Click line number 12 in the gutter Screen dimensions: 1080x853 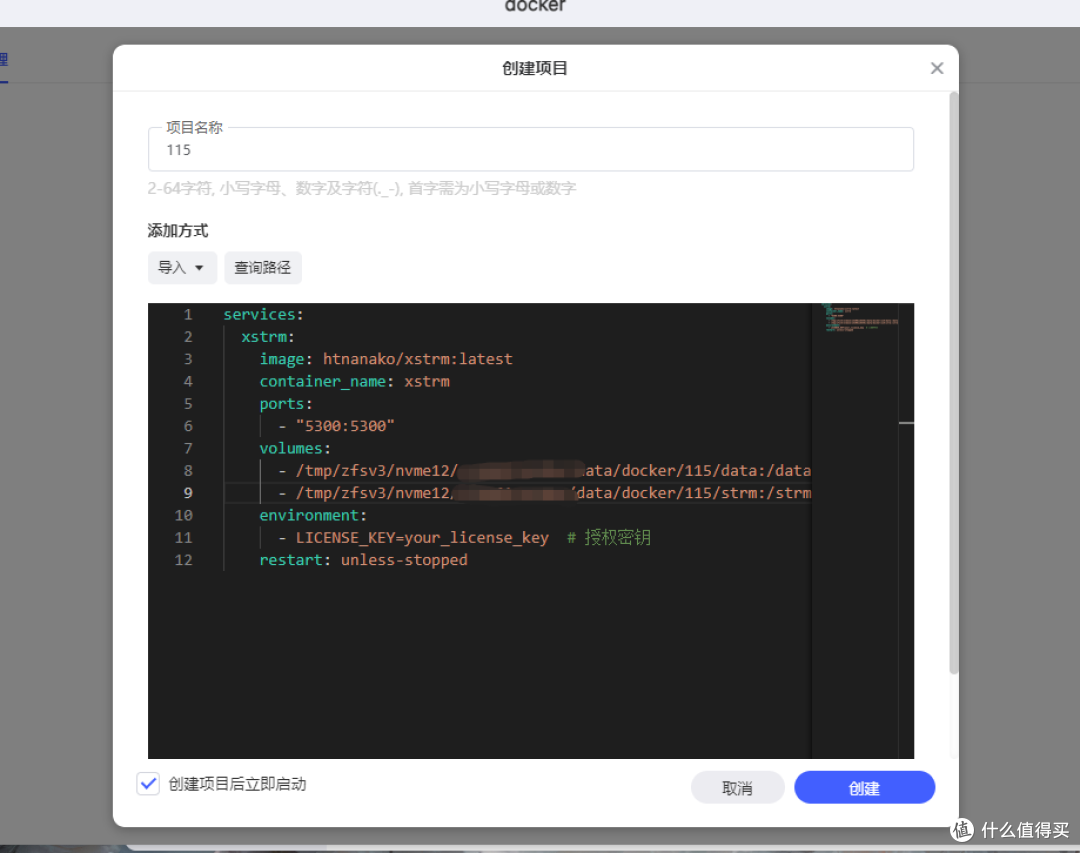[x=183, y=560]
